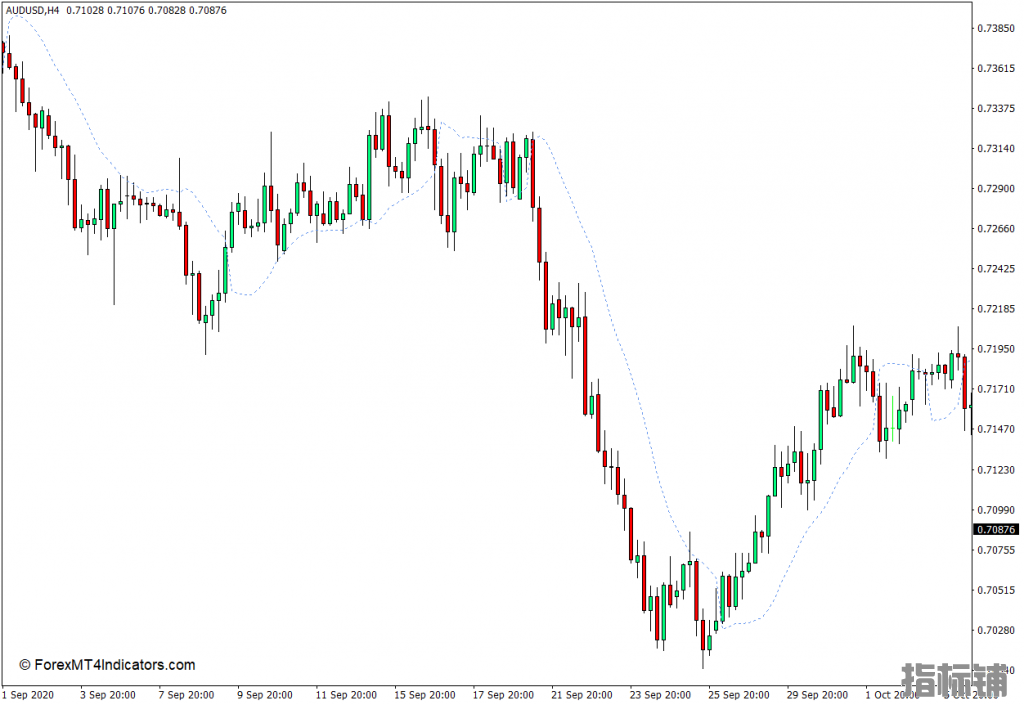Click the 9 Sep 20:00 date label

click(264, 695)
